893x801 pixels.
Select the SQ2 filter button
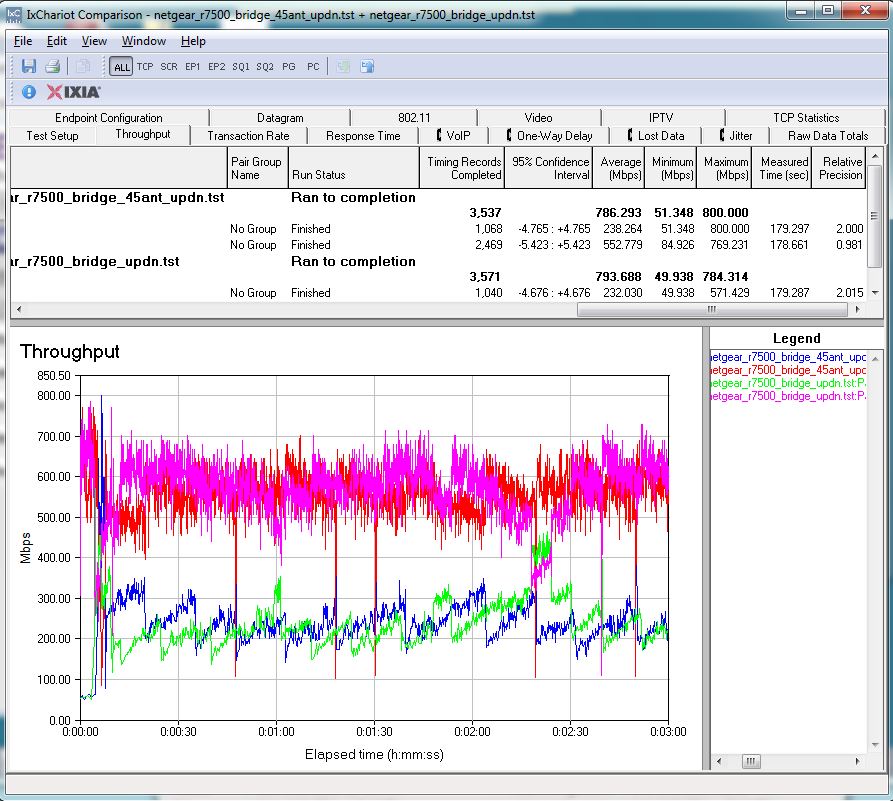click(x=265, y=67)
